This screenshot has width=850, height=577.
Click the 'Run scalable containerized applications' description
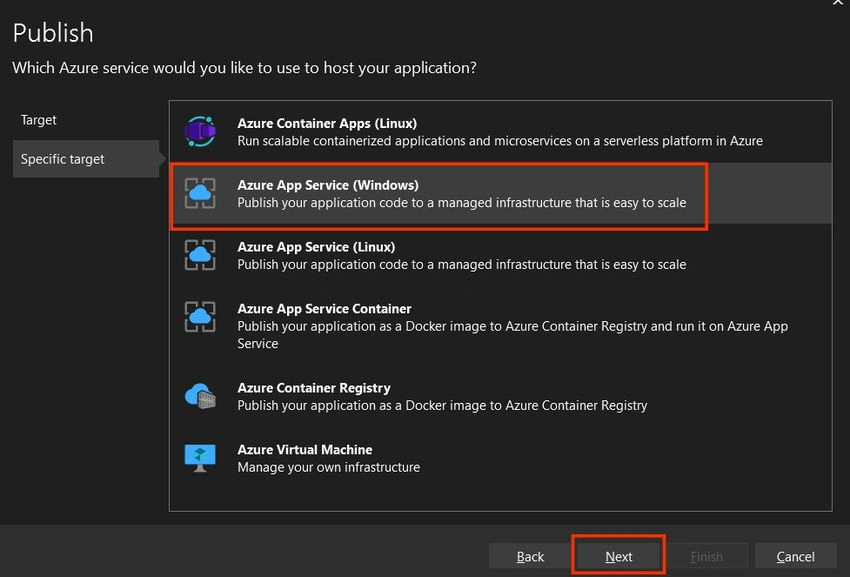500,141
